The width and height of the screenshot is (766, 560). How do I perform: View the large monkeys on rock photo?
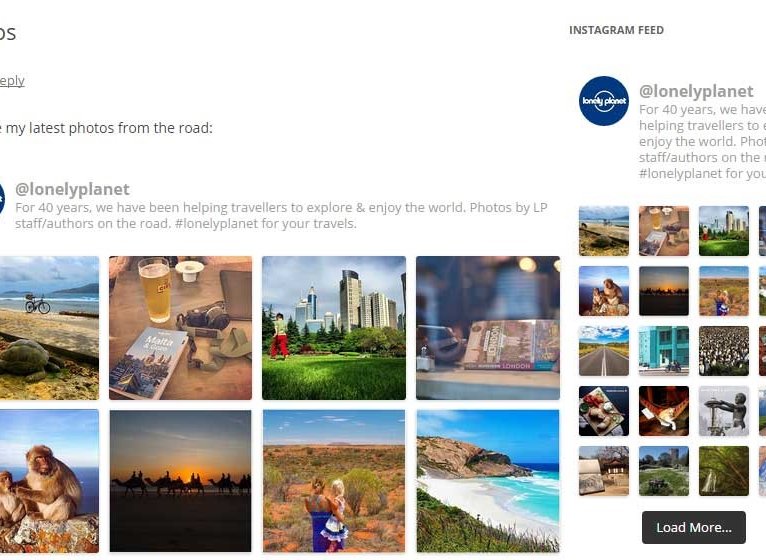click(x=49, y=481)
